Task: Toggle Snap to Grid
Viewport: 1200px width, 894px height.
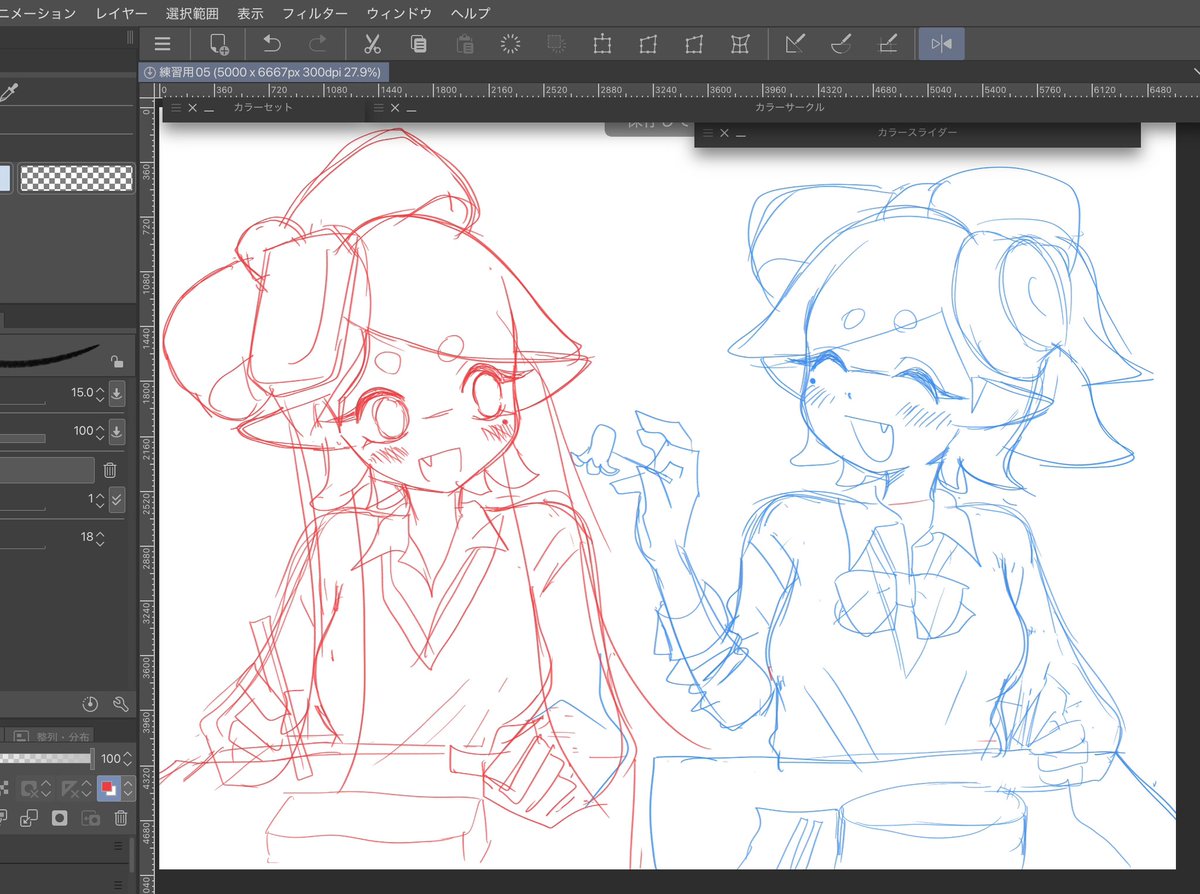Action: (887, 43)
